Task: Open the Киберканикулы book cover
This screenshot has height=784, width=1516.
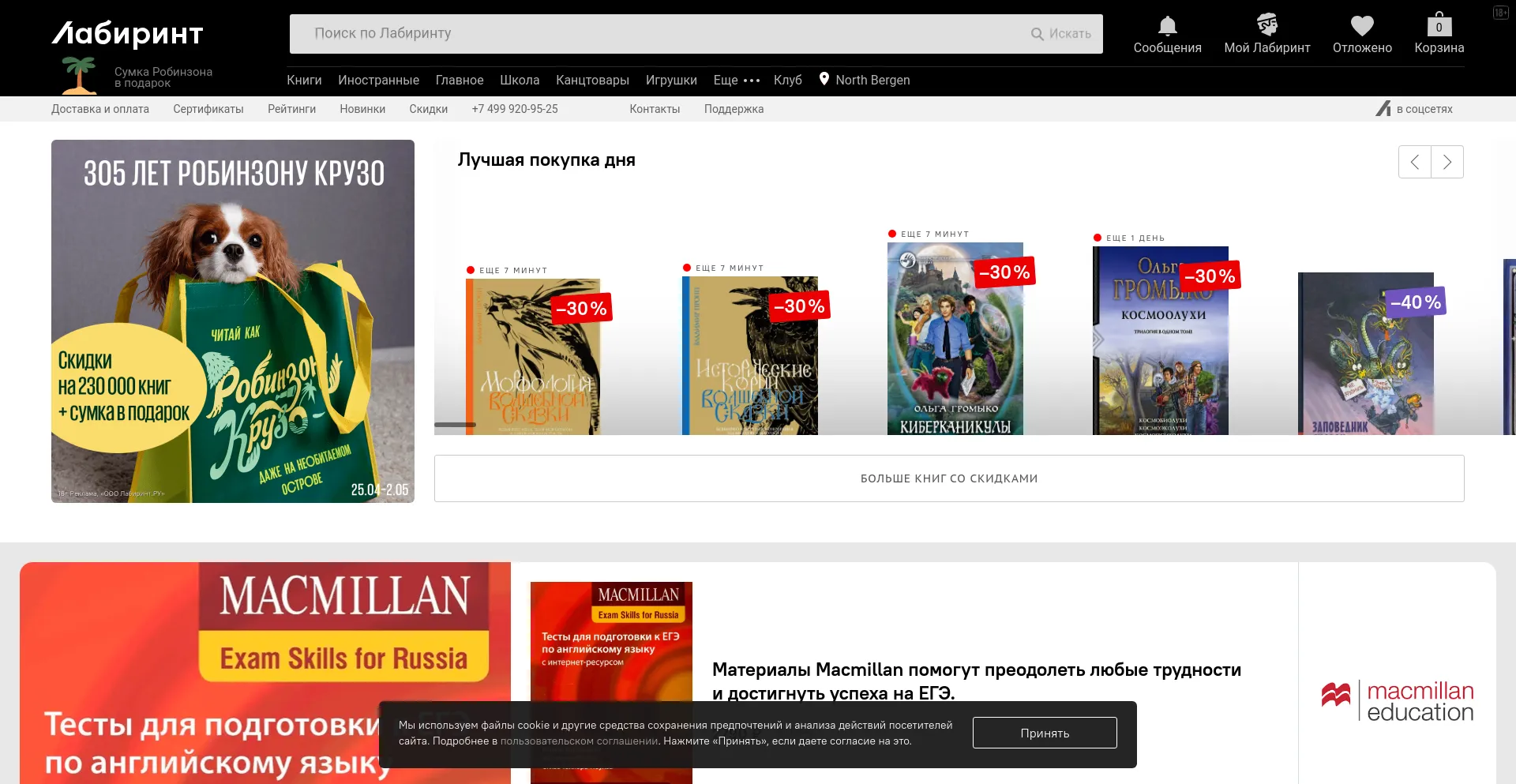Action: (955, 339)
